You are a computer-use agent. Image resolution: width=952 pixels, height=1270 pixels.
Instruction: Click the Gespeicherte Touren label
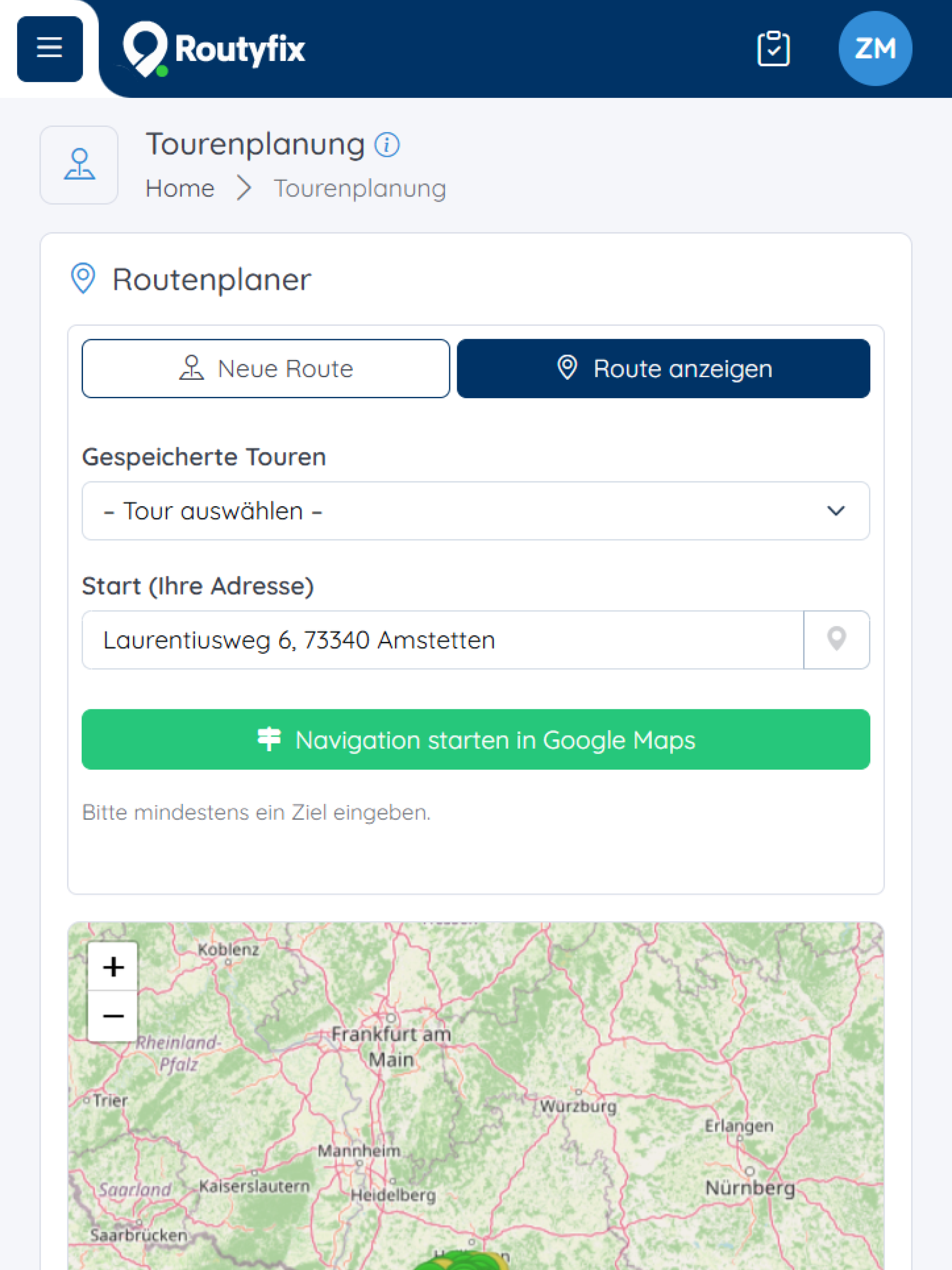204,458
